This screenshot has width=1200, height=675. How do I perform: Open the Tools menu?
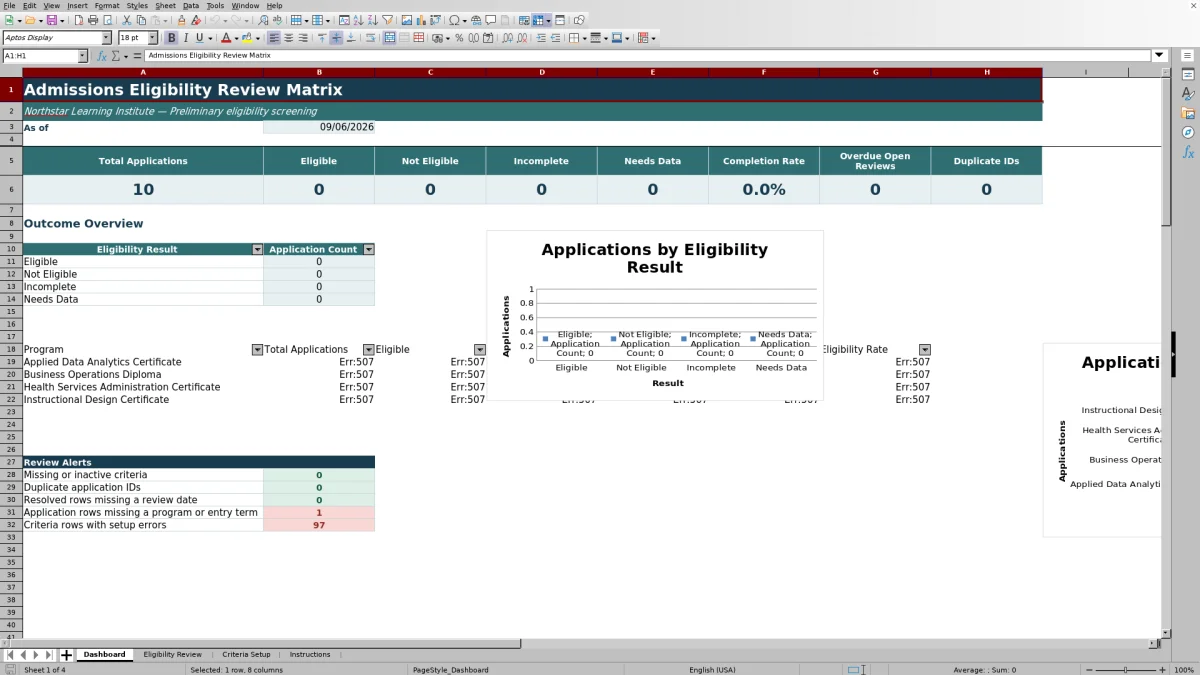(215, 5)
